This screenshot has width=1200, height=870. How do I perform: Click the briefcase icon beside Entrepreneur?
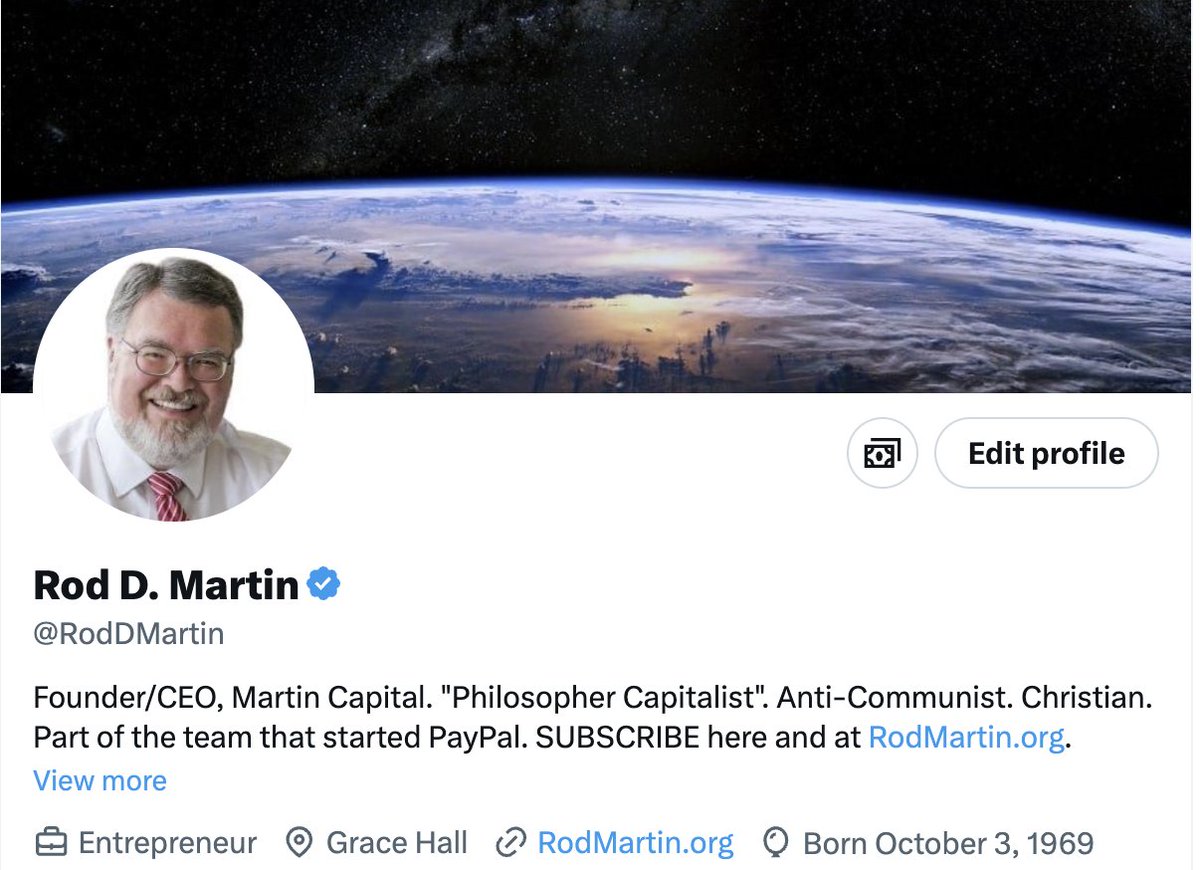point(51,843)
